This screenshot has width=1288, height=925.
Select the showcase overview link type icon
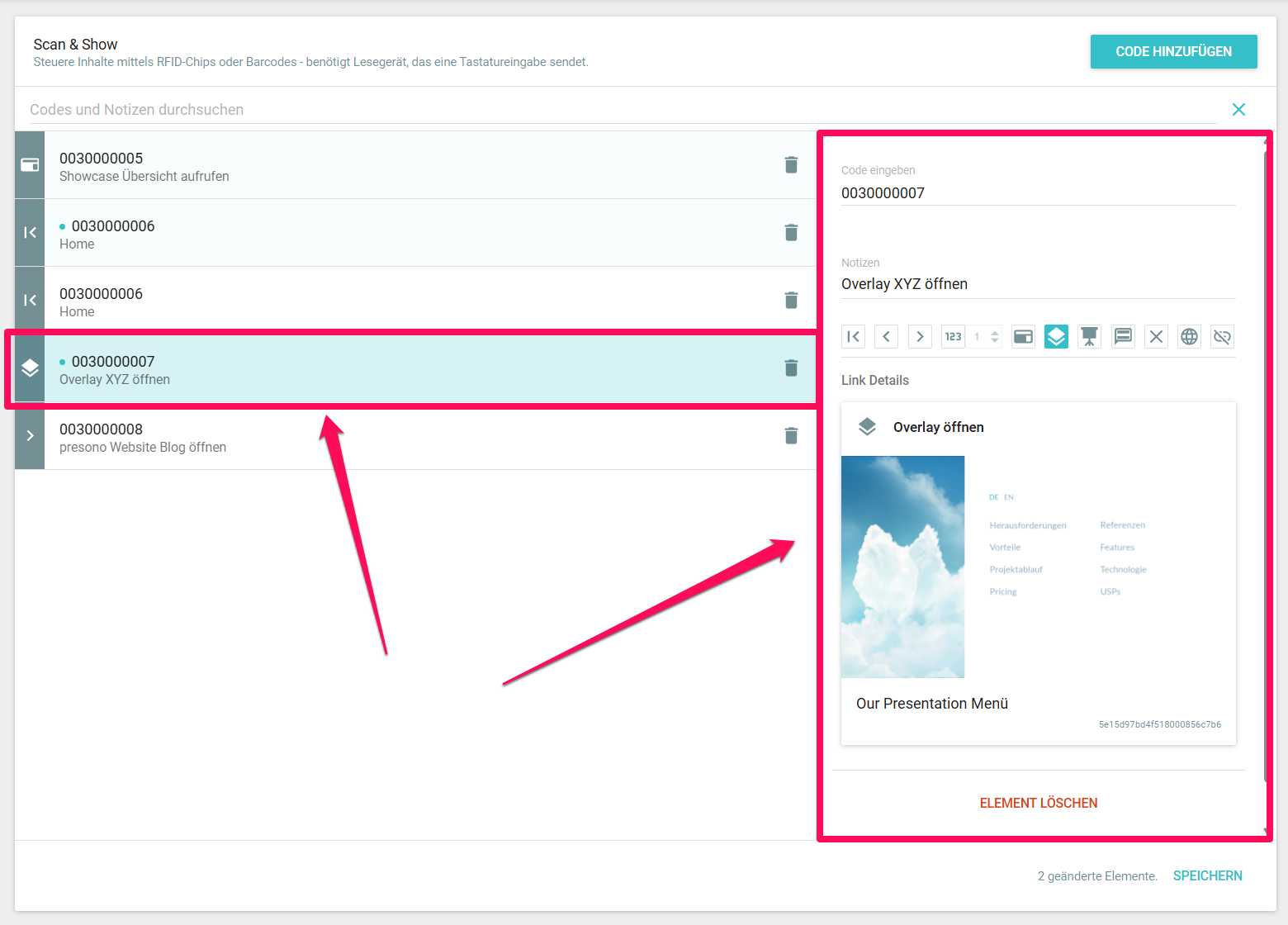(x=1023, y=337)
